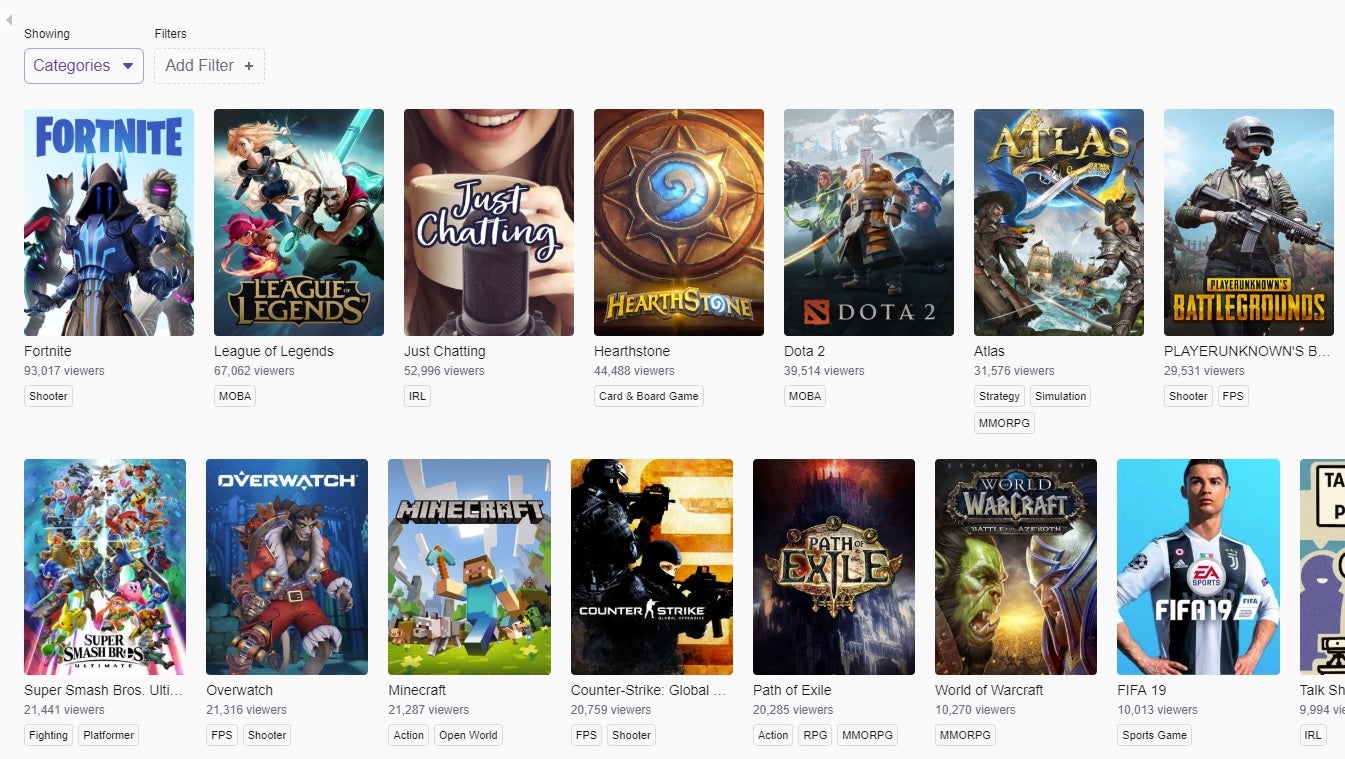
Task: Select the Fighting tag
Action: [x=48, y=735]
